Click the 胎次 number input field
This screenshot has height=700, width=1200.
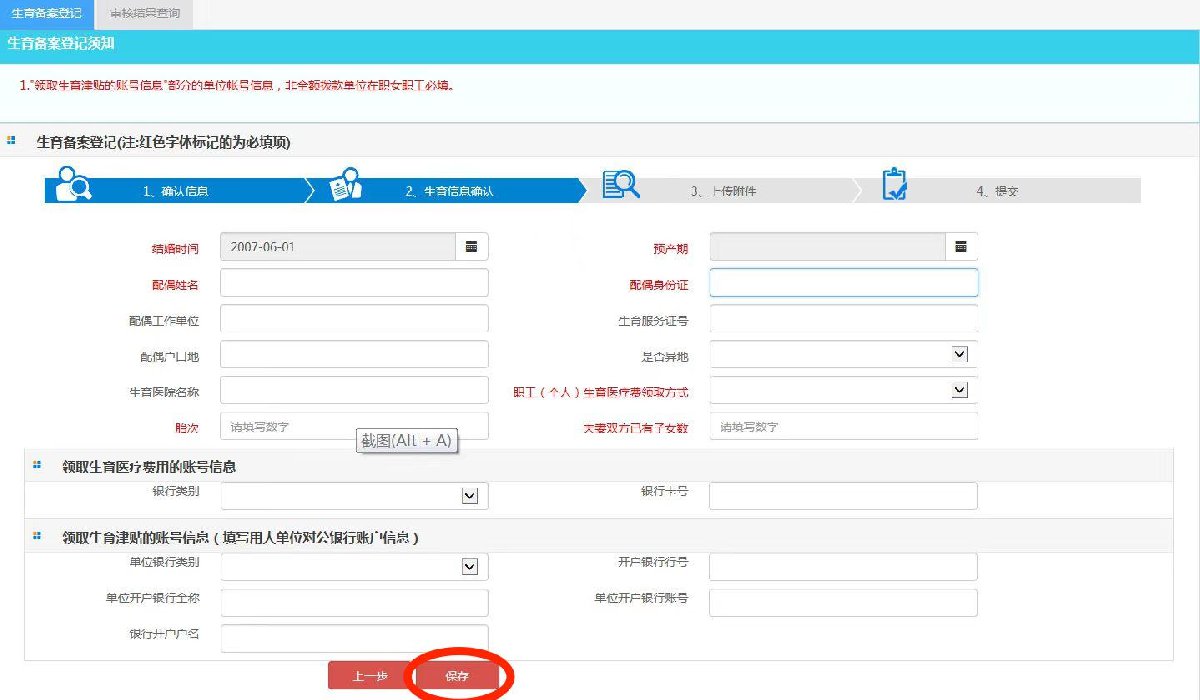click(354, 426)
